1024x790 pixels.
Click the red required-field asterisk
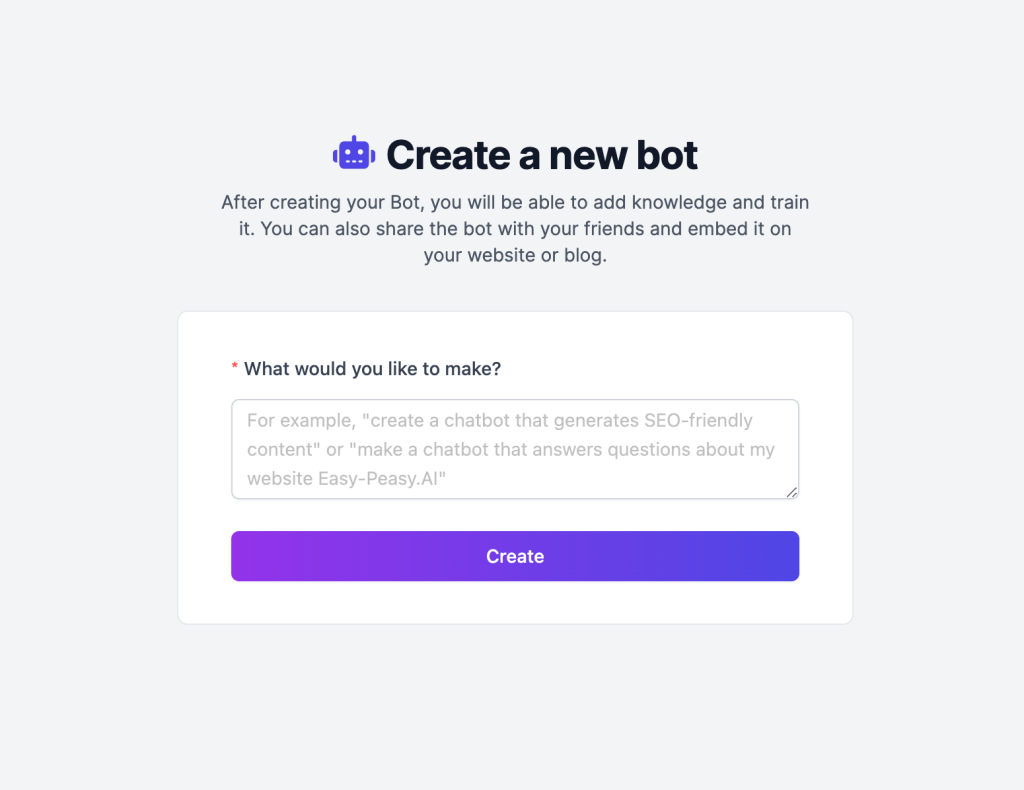[x=235, y=369]
